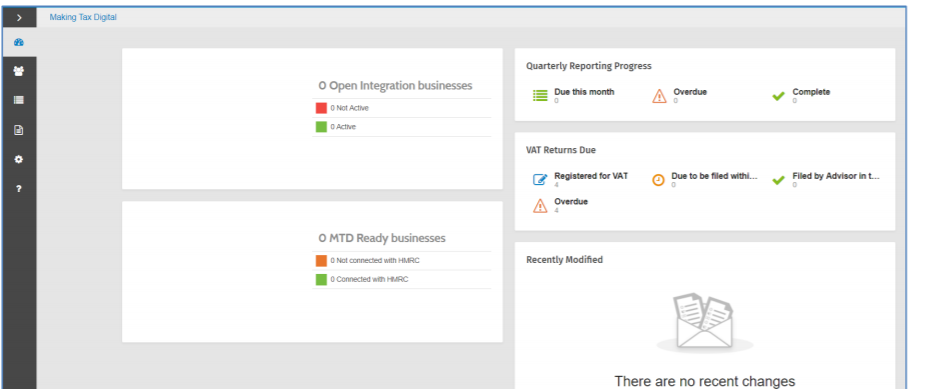Click the 0 MTD Ready businesses heading
Image resolution: width=942 pixels, height=389 pixels.
point(382,238)
